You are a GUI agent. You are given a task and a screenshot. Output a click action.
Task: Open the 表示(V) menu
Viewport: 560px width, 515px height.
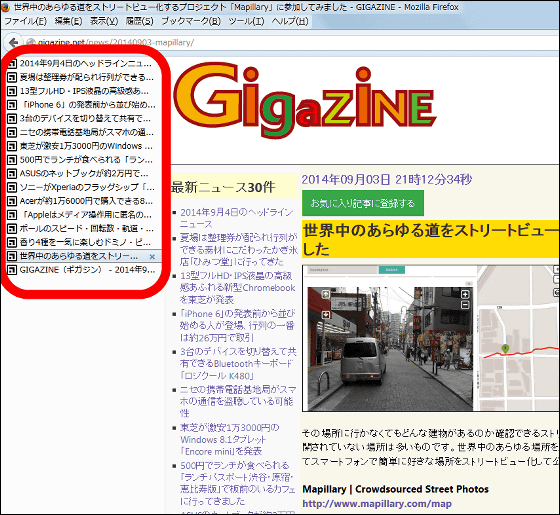coord(104,21)
